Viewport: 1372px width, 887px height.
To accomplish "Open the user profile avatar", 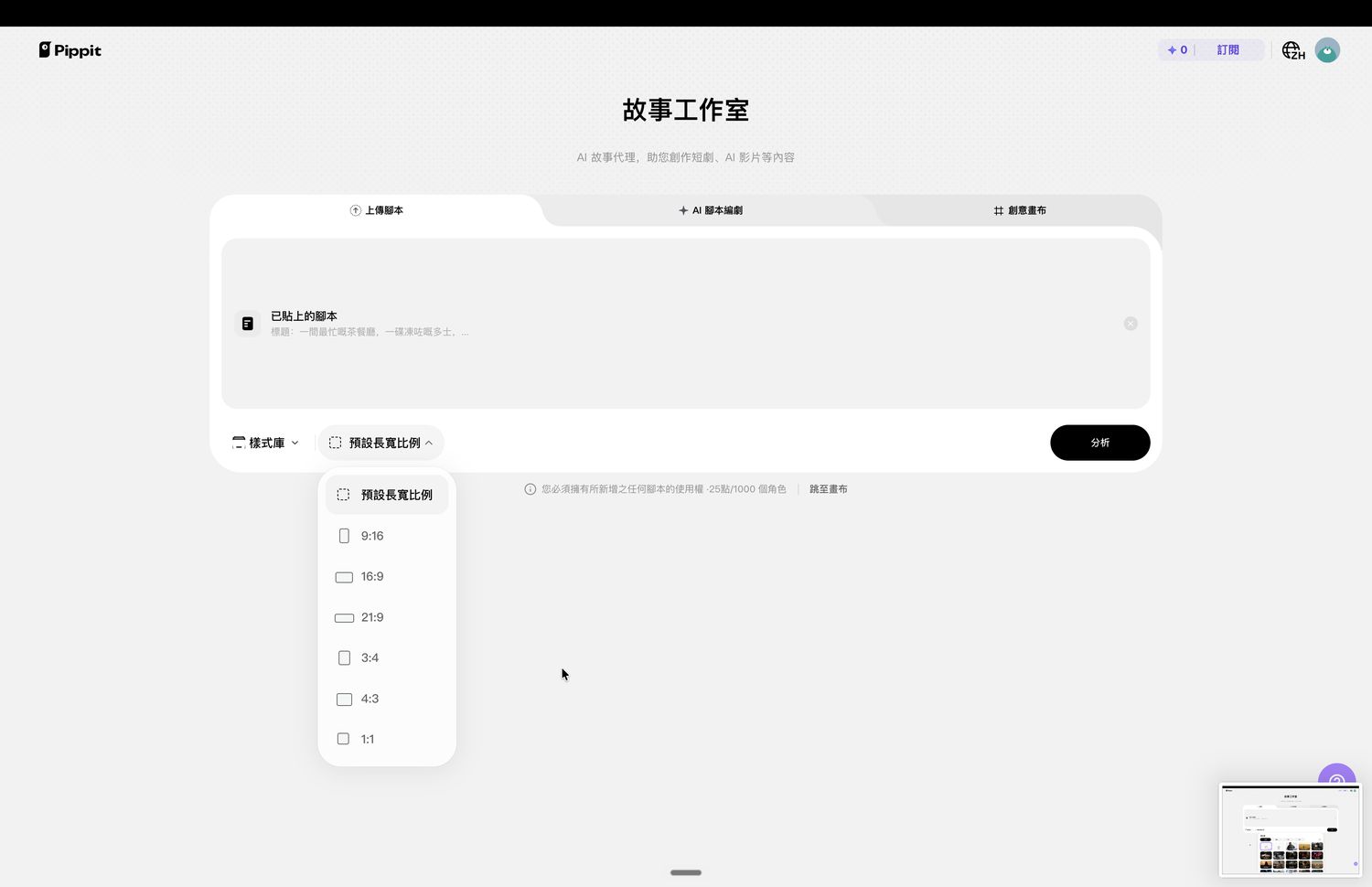I will coord(1327,50).
